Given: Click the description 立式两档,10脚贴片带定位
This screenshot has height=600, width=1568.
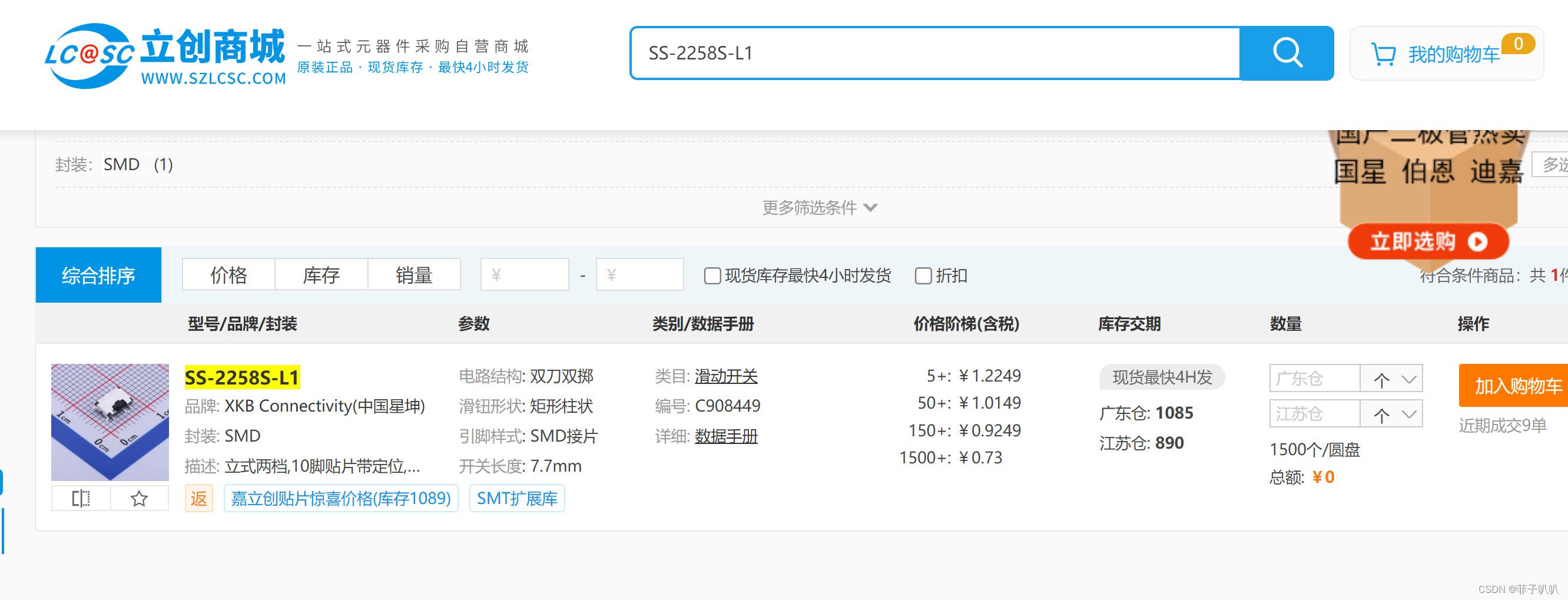Looking at the screenshot, I should point(322,466).
